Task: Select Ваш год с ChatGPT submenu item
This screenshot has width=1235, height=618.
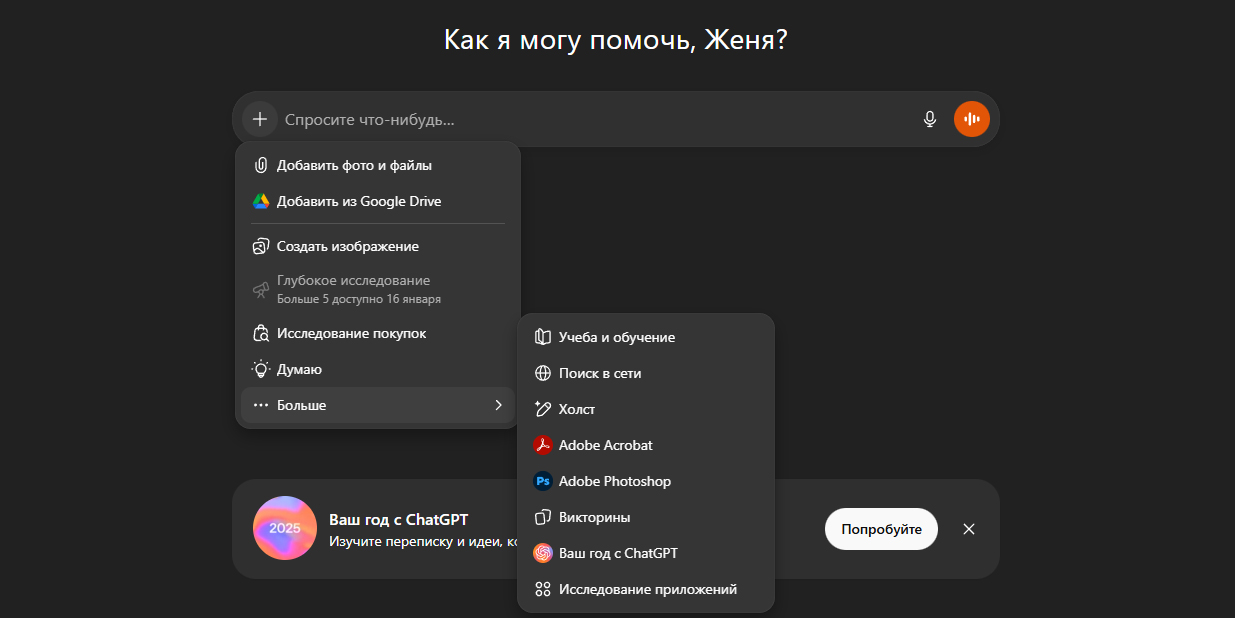Action: pyautogui.click(x=646, y=553)
